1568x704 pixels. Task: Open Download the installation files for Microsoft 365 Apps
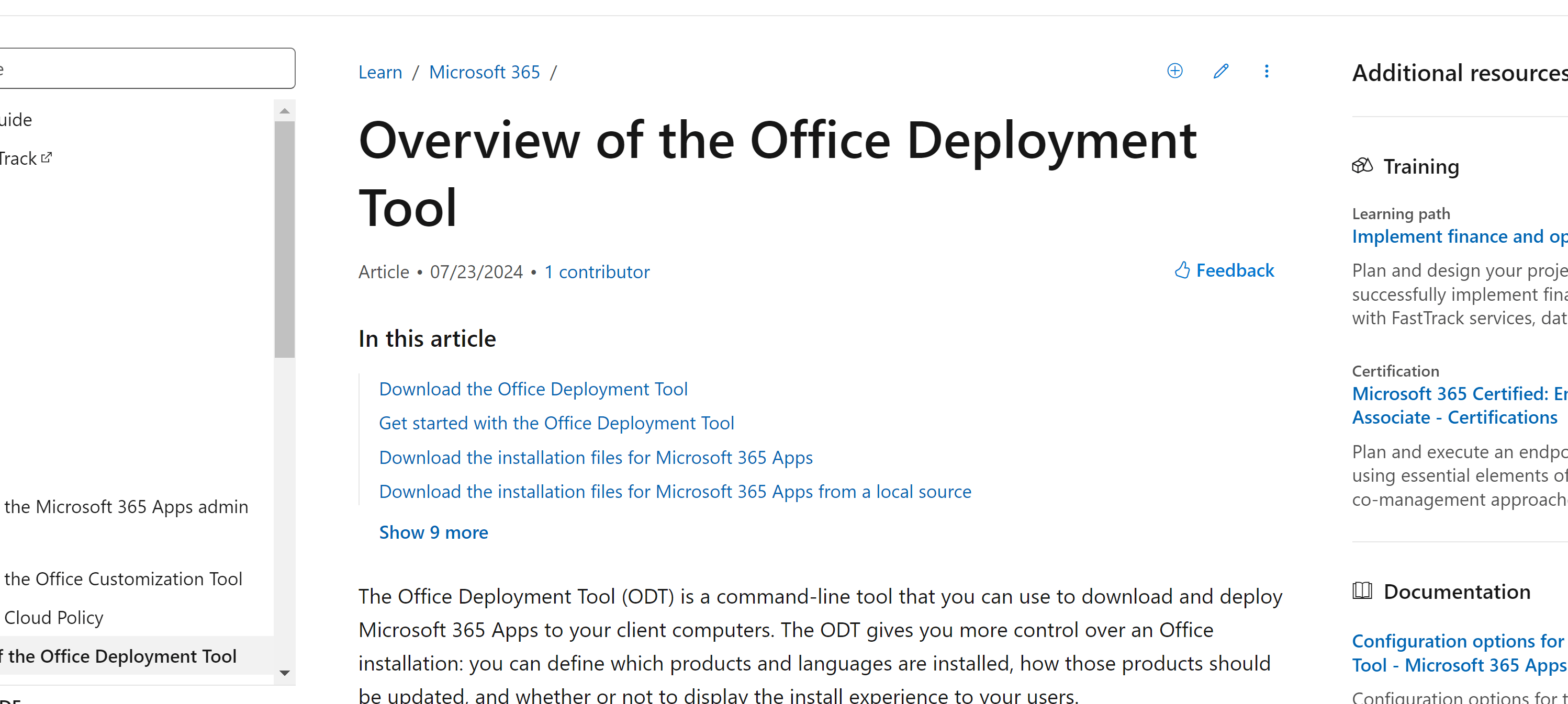click(596, 457)
